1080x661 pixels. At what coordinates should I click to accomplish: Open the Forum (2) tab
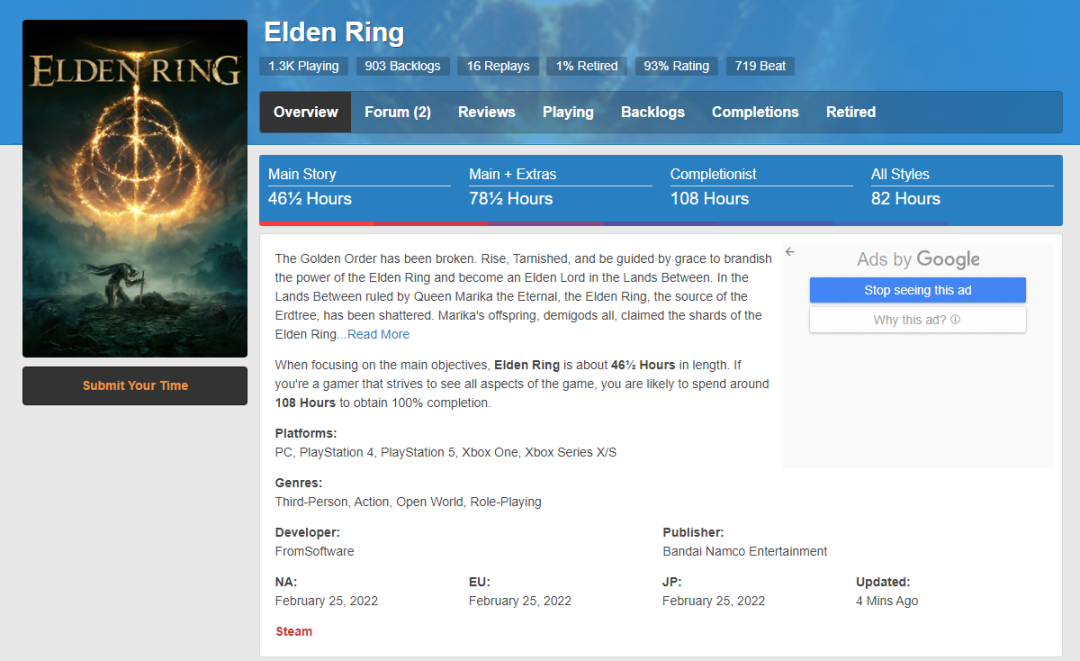click(397, 112)
